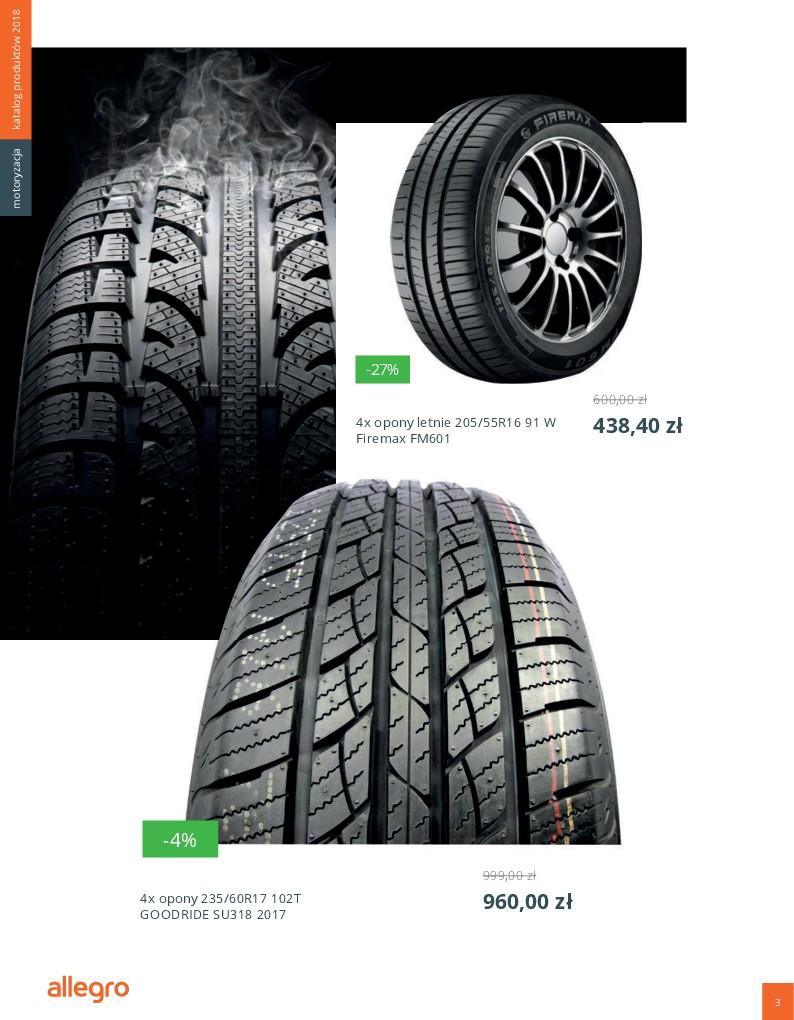Open the 'motoryzacja' side tab
This screenshot has height=1020, width=794.
pyautogui.click(x=16, y=178)
